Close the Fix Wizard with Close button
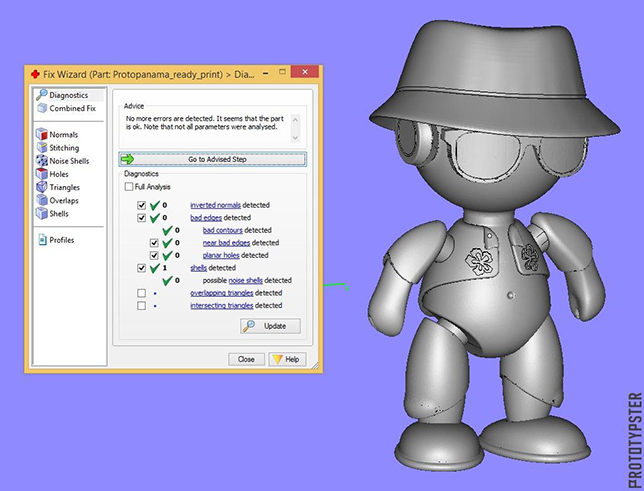Image resolution: width=644 pixels, height=491 pixels. click(x=246, y=359)
